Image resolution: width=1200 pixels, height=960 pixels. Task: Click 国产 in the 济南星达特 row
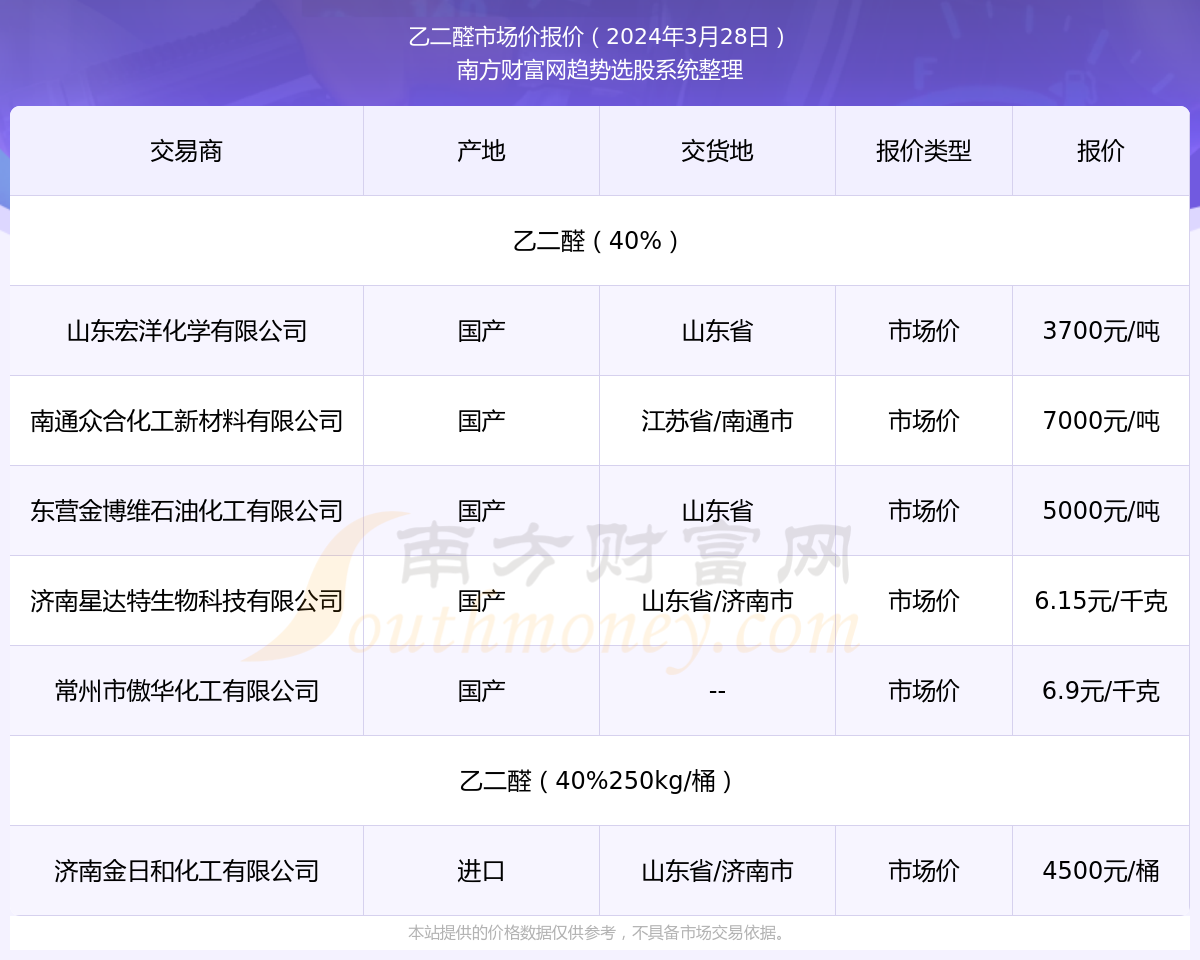coord(481,601)
